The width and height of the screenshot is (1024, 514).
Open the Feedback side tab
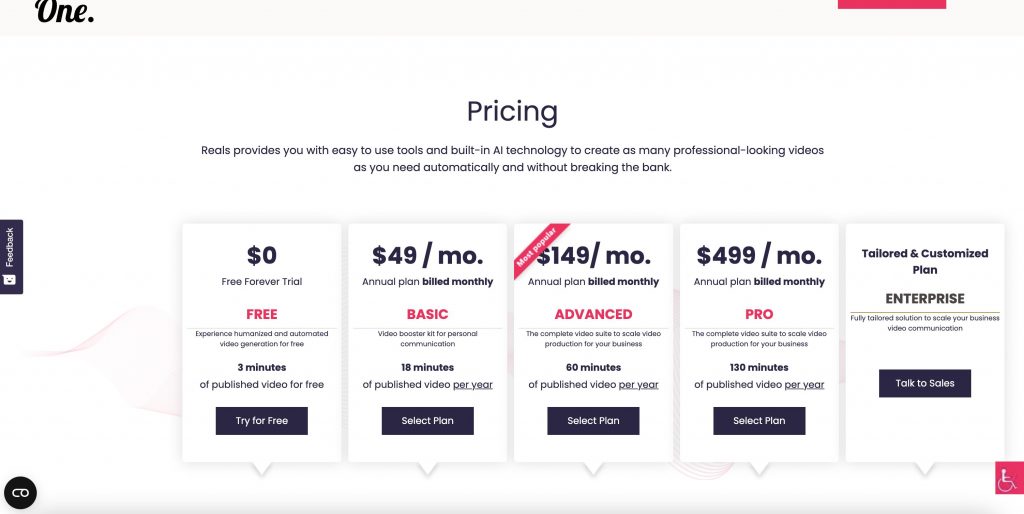pos(11,256)
